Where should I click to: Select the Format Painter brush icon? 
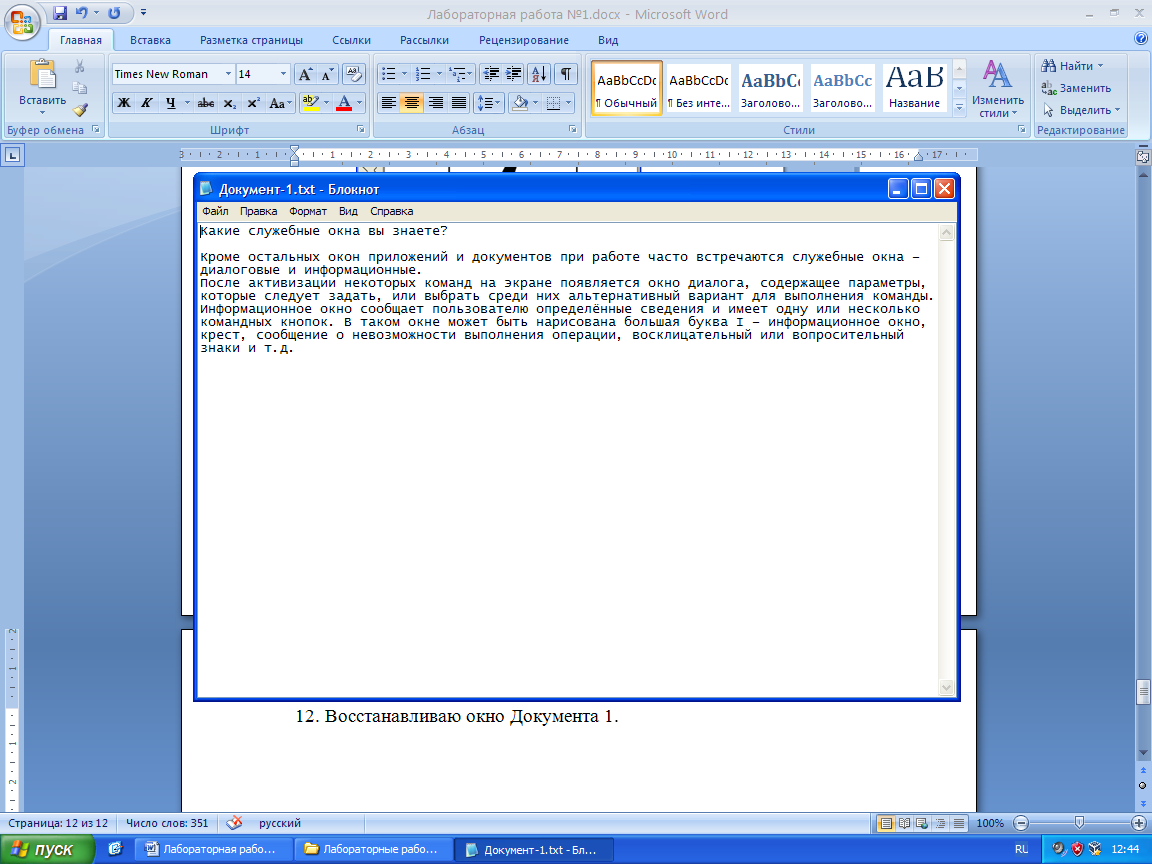click(79, 109)
